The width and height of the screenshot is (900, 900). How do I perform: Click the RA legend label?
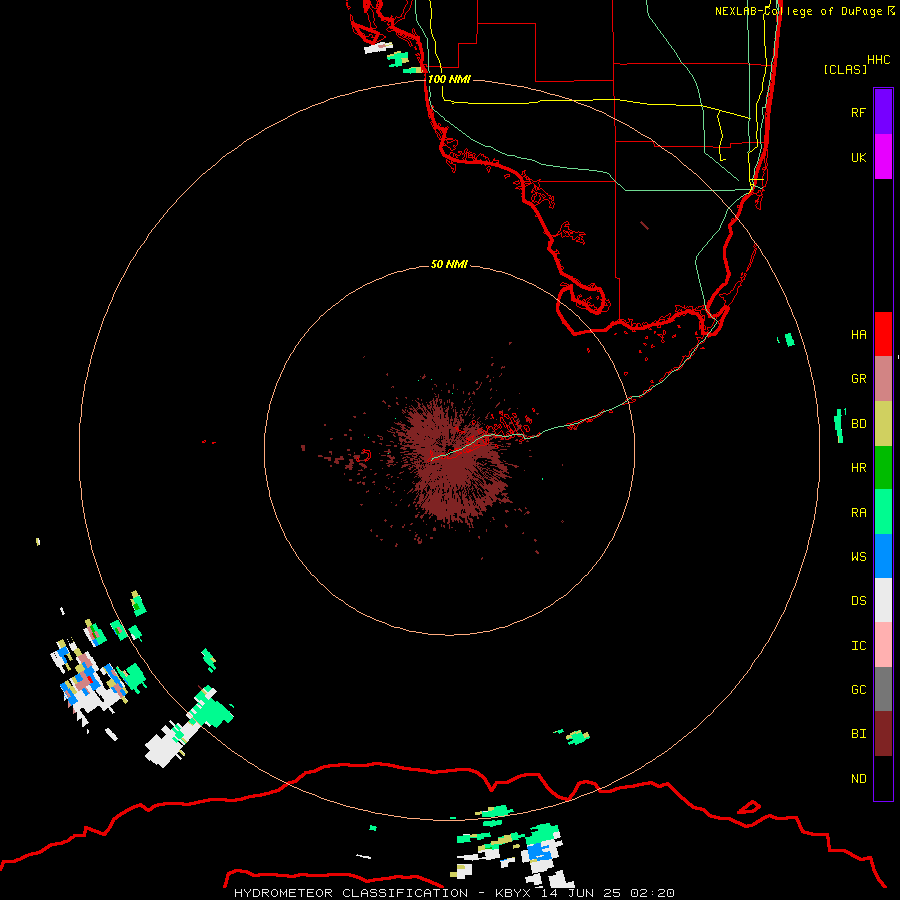click(x=858, y=513)
